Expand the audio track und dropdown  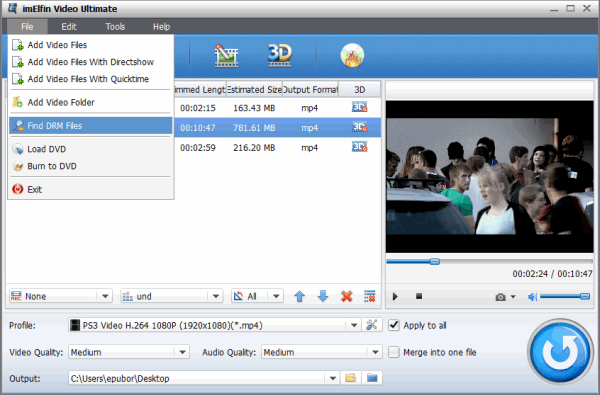[215, 296]
